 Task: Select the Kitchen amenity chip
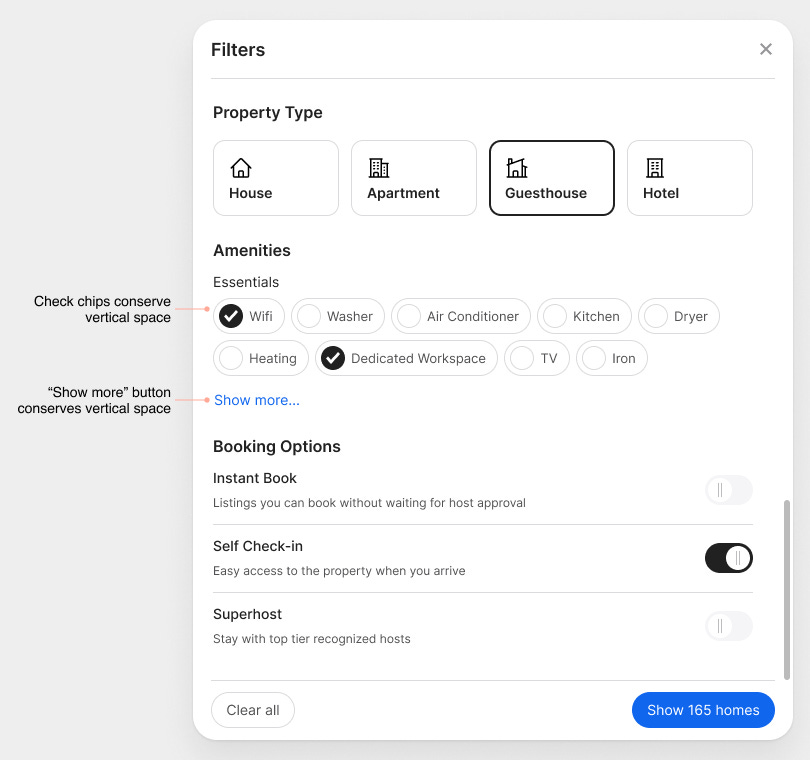click(x=584, y=316)
